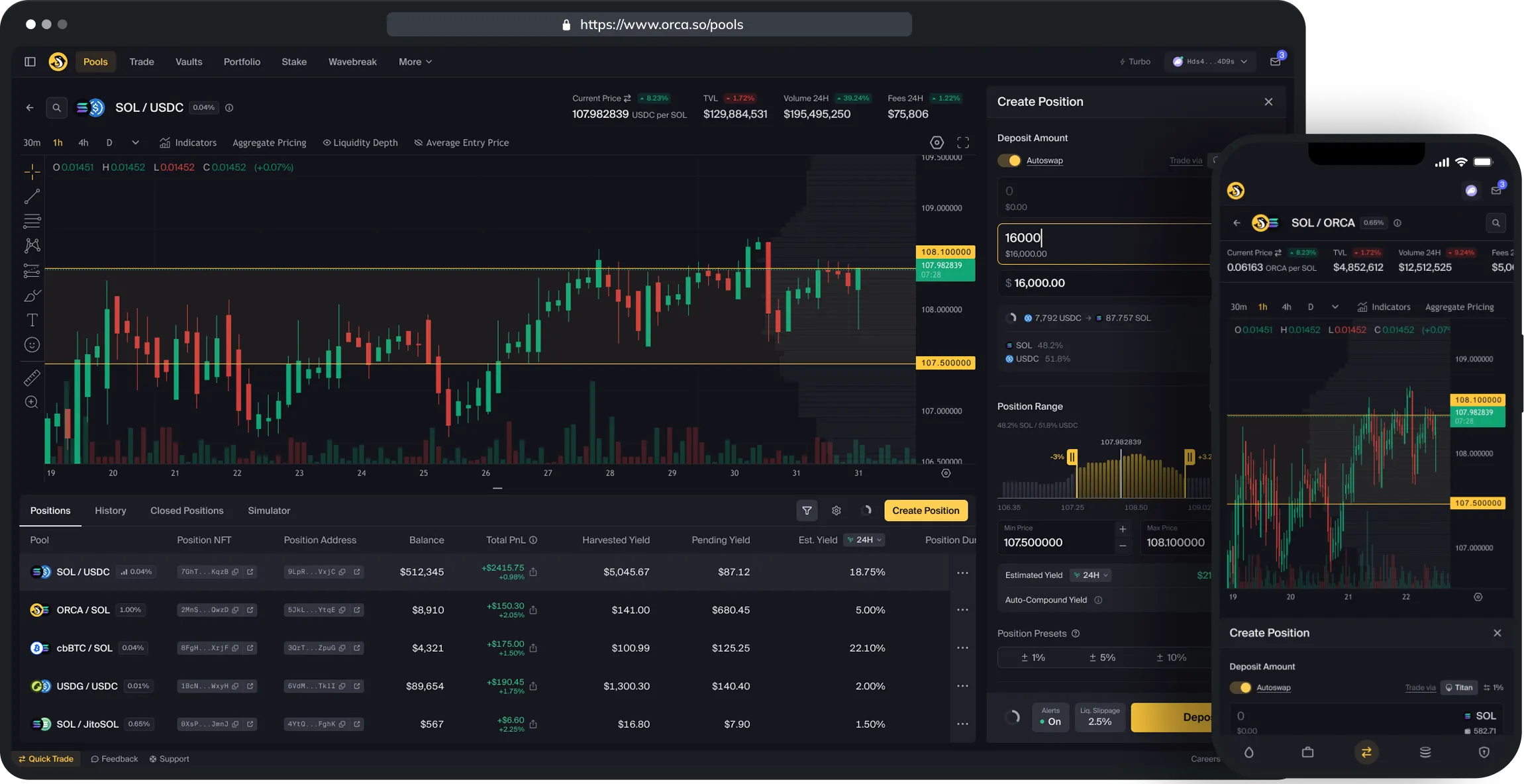
Task: Open pool search magnifier on desktop
Action: pyautogui.click(x=57, y=107)
